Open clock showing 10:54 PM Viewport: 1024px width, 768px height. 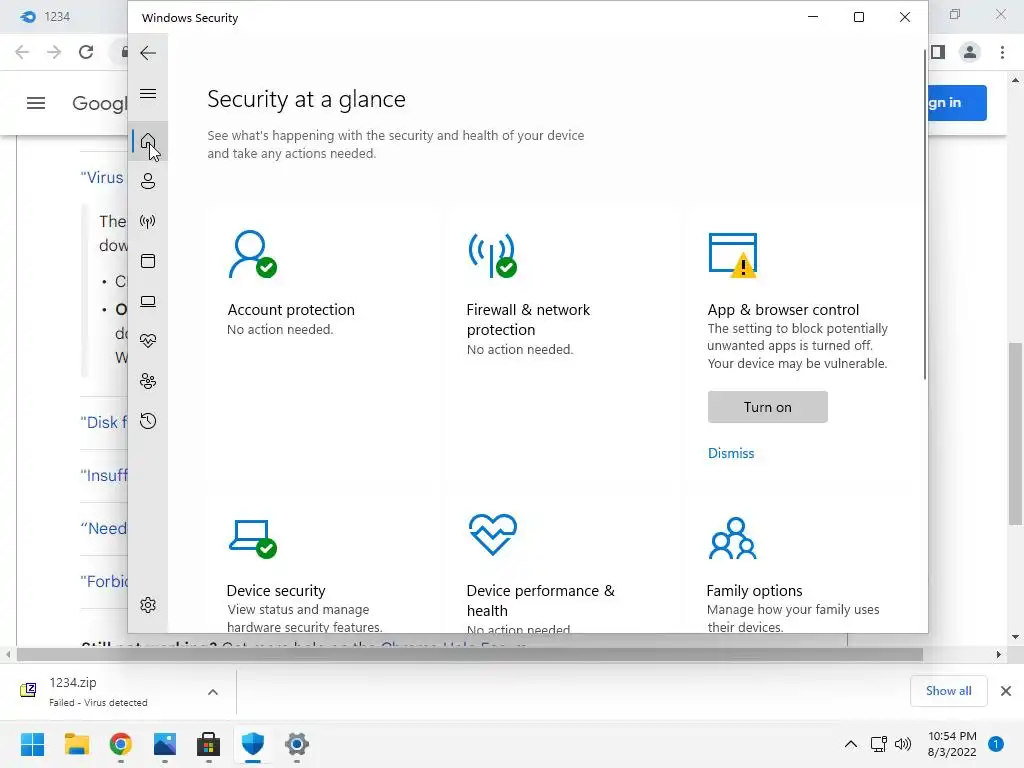point(952,744)
